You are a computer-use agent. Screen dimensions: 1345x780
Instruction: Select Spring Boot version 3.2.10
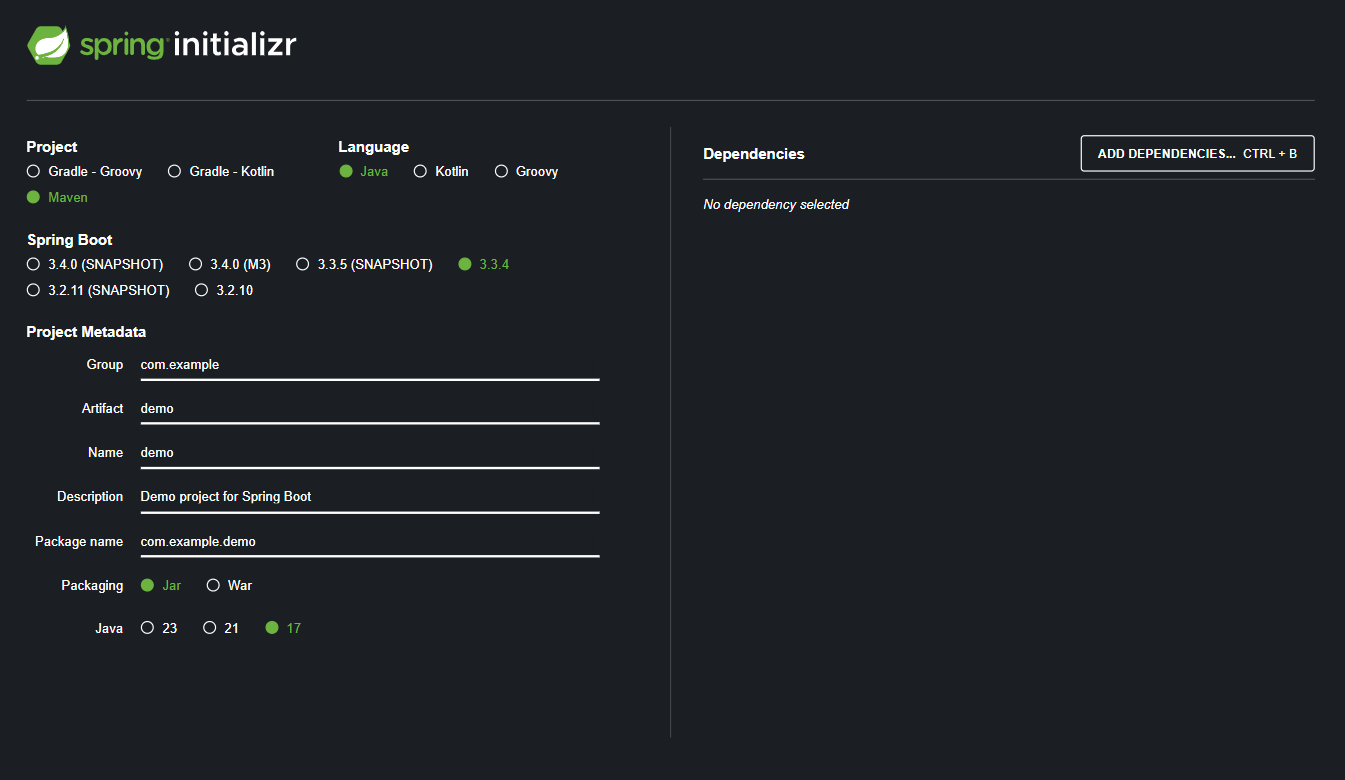coord(223,291)
